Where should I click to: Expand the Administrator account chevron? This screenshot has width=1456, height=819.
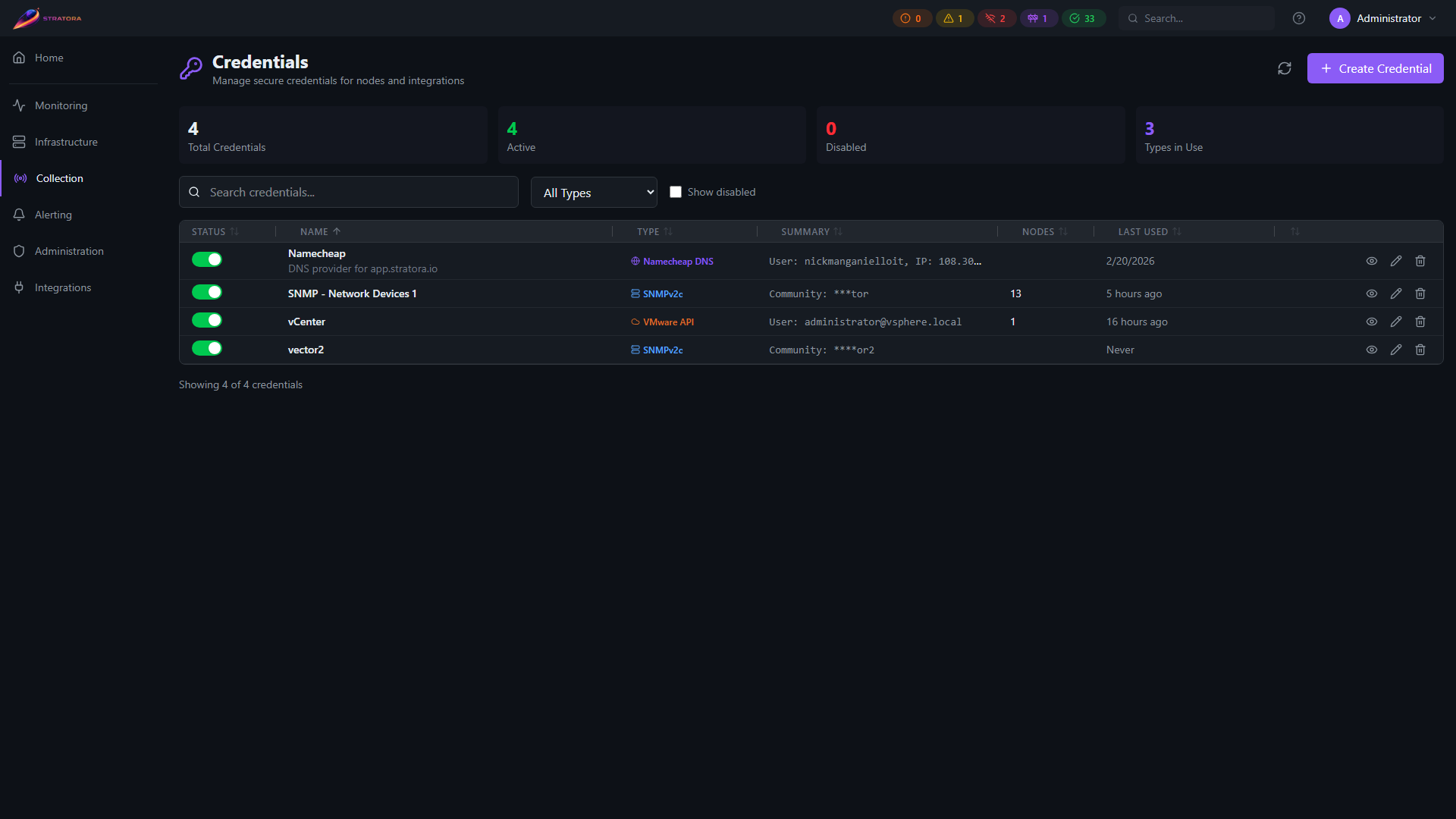tap(1432, 18)
